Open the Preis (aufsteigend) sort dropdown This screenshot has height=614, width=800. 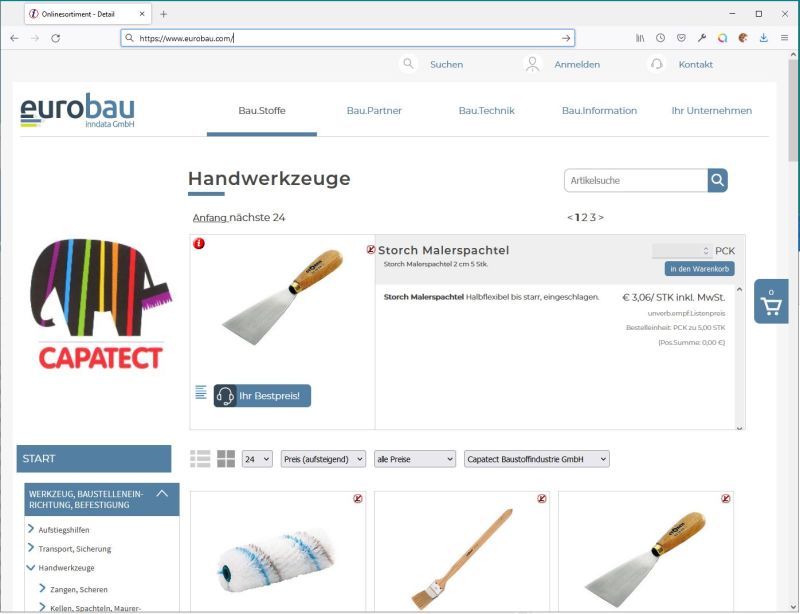tap(323, 459)
